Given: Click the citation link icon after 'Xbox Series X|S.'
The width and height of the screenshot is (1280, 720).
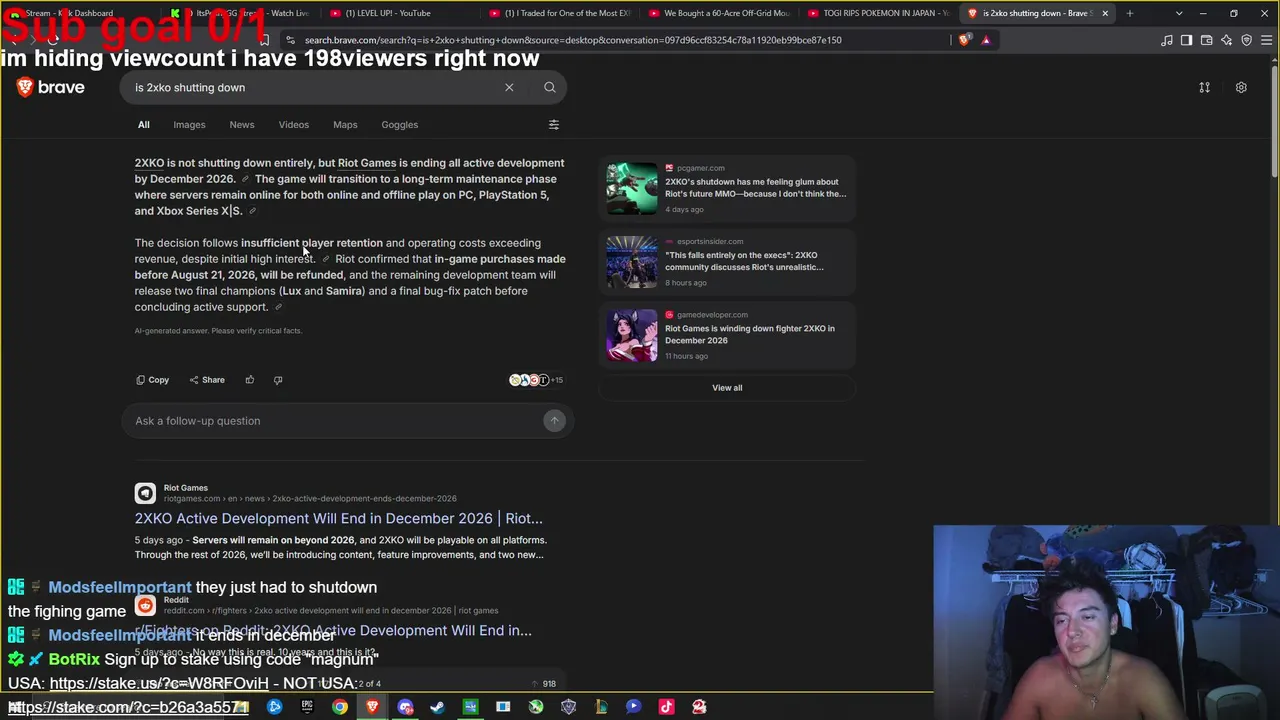Looking at the screenshot, I should click(x=252, y=211).
